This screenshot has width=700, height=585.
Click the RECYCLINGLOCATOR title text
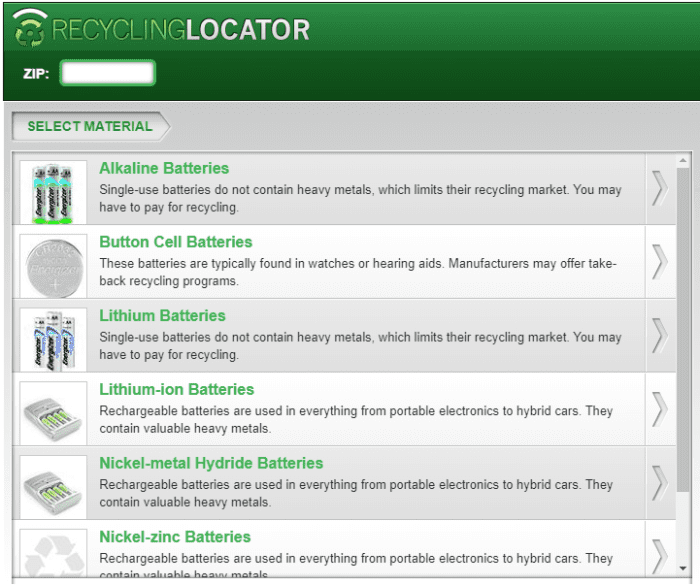tap(181, 30)
